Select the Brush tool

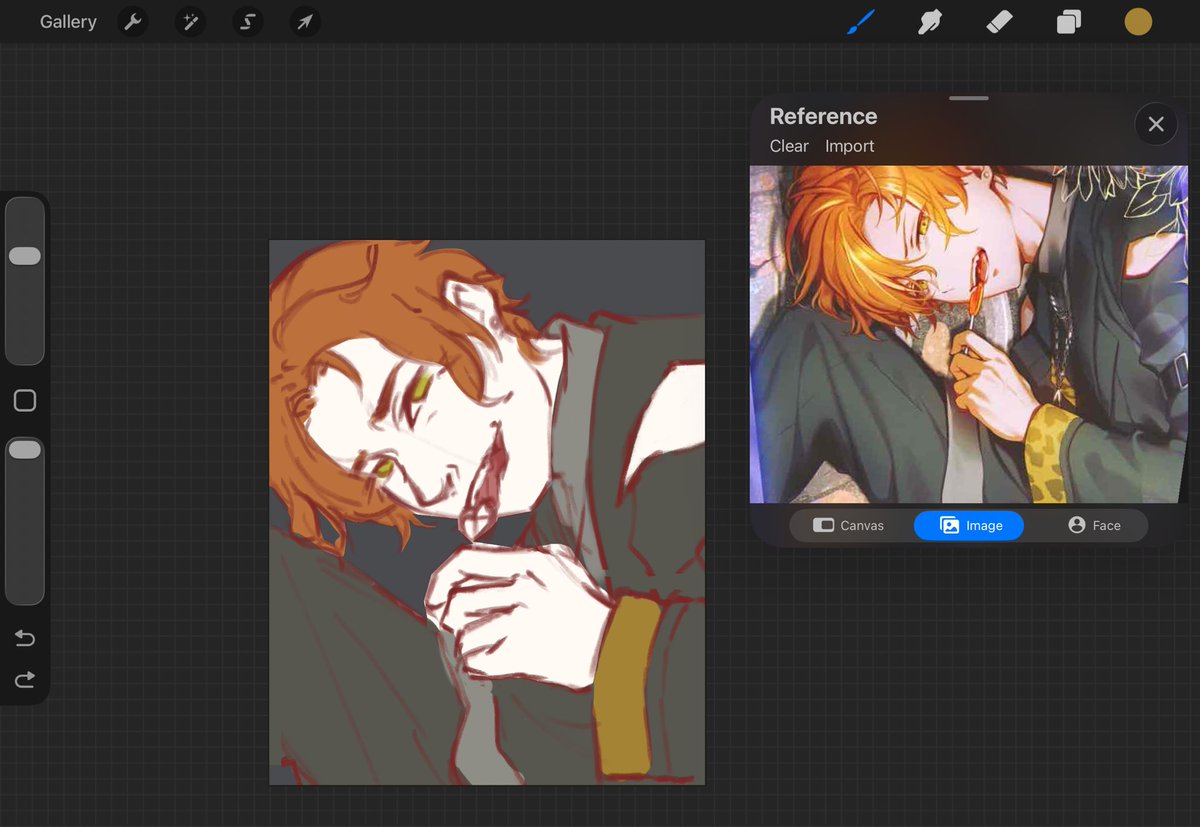pyautogui.click(x=861, y=21)
